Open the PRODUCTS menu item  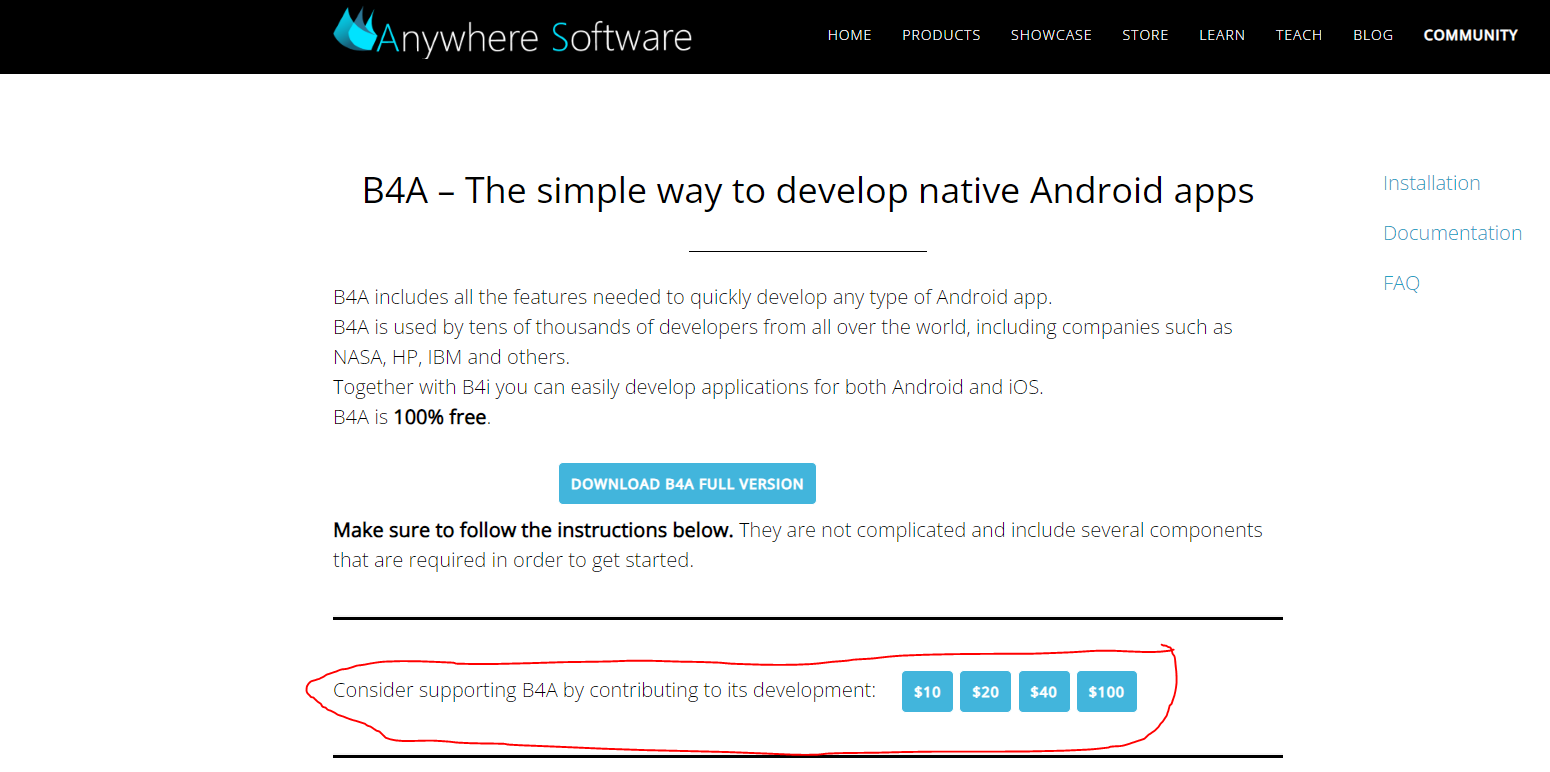[941, 35]
